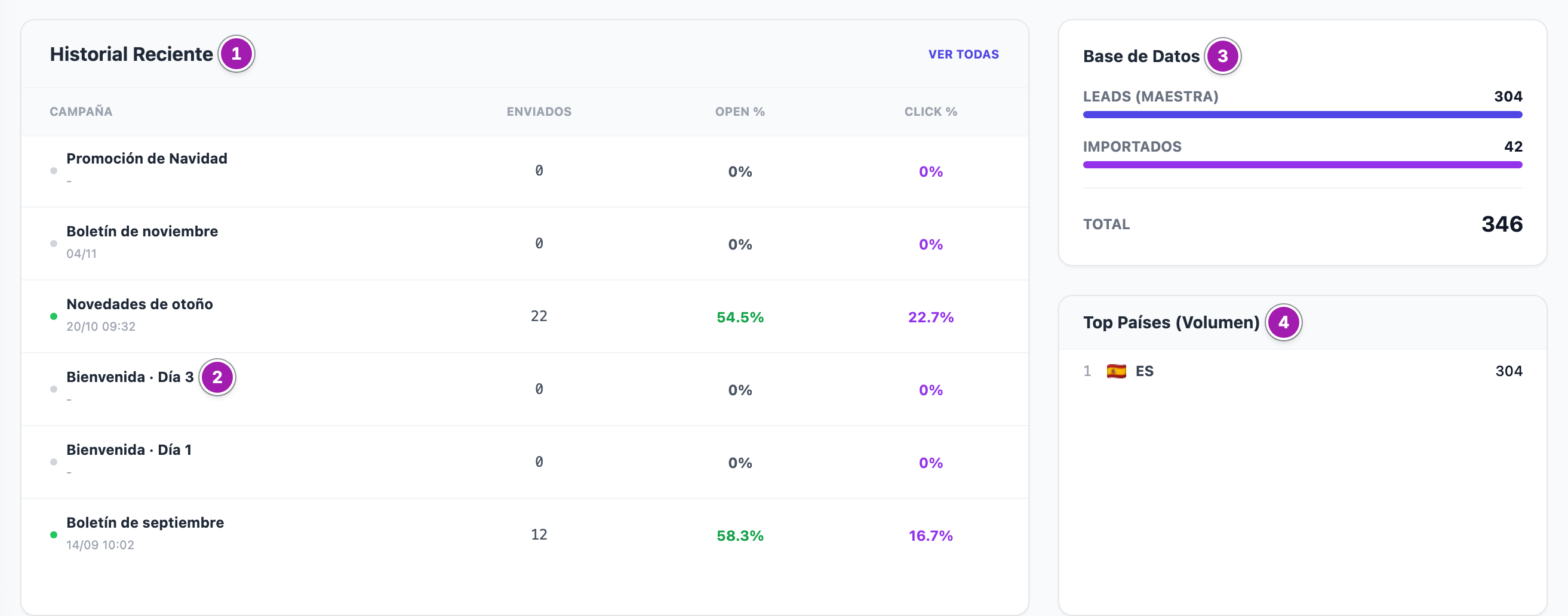
Task: Open campaign Bienvenida · Día 3
Action: (130, 377)
